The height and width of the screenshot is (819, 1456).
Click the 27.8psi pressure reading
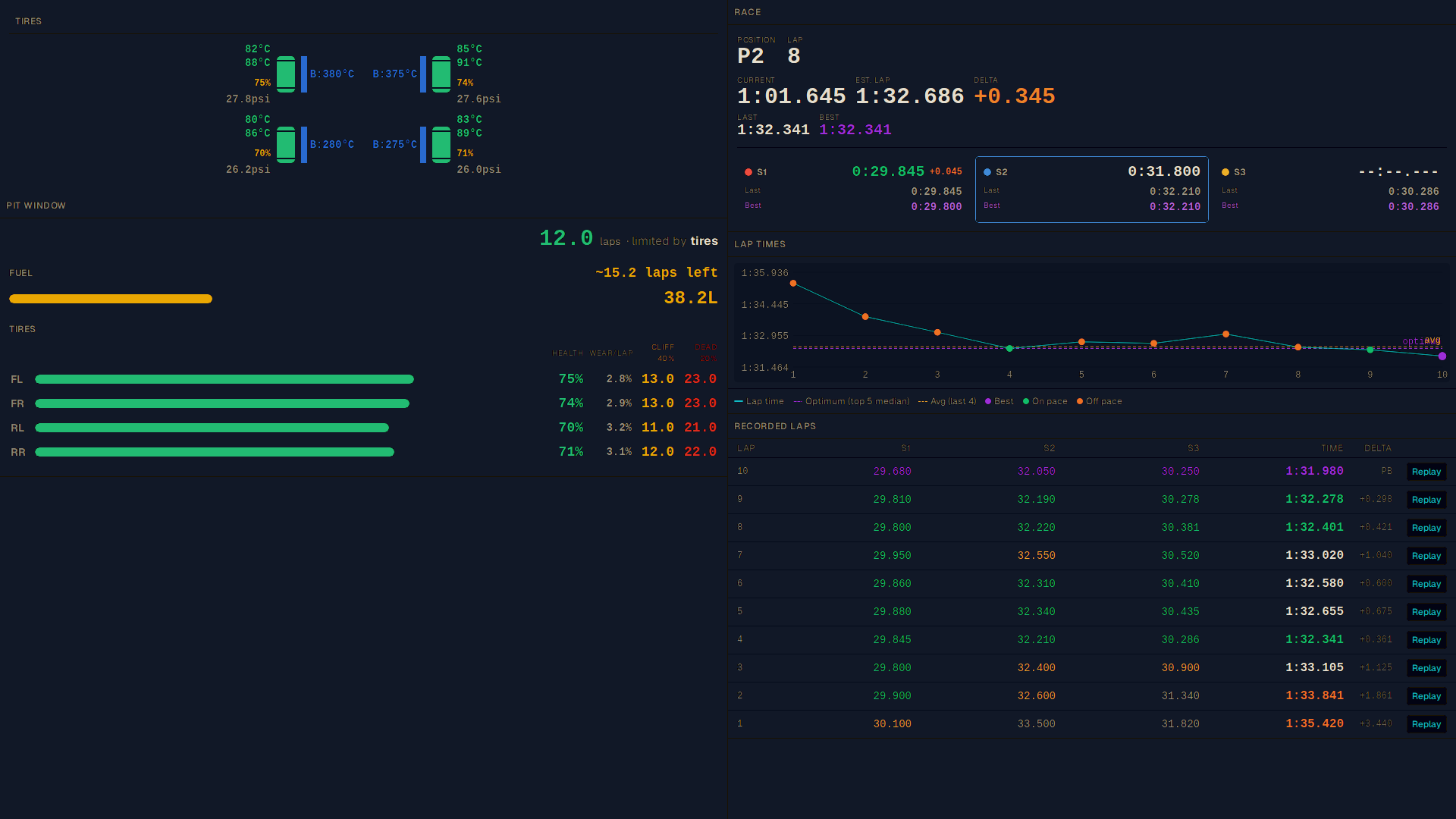(248, 99)
